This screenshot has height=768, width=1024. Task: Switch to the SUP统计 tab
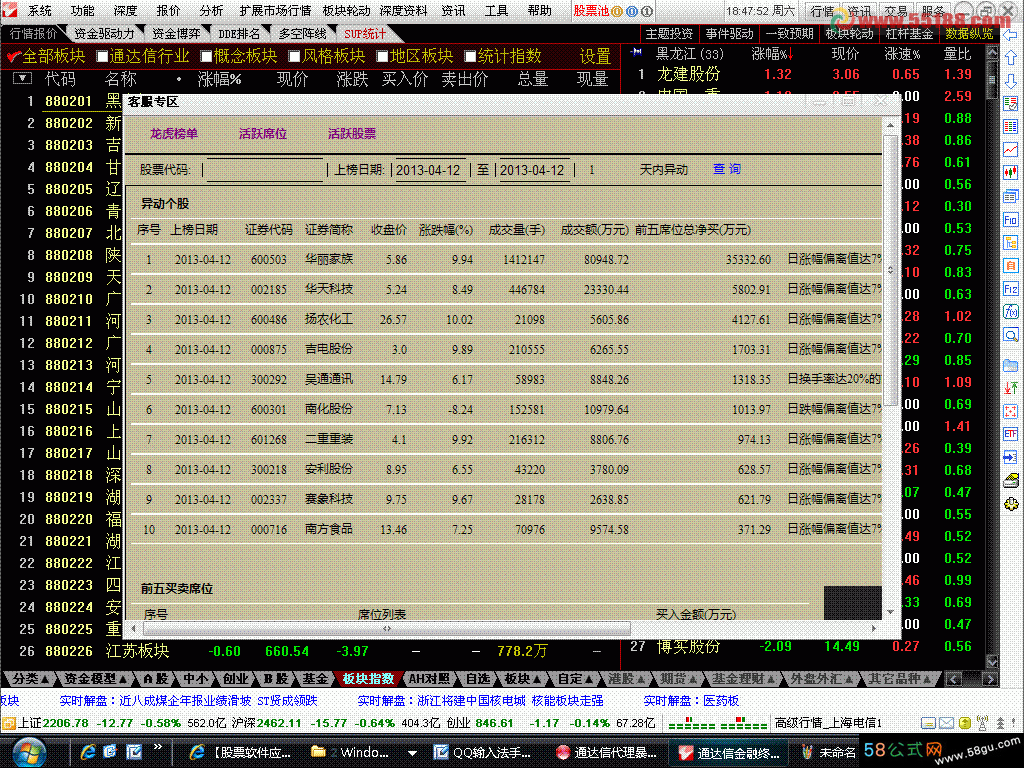tap(364, 34)
